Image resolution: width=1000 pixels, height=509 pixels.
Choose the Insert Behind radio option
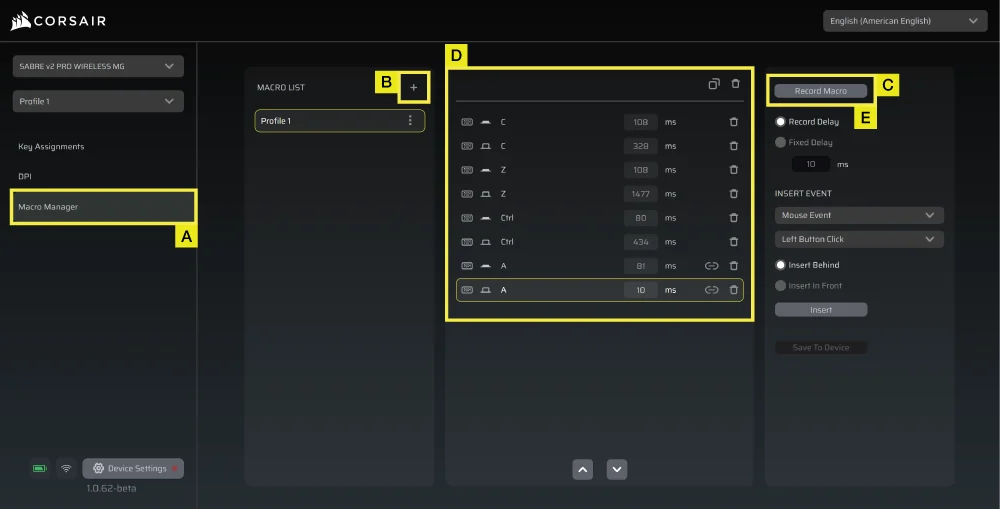780,265
